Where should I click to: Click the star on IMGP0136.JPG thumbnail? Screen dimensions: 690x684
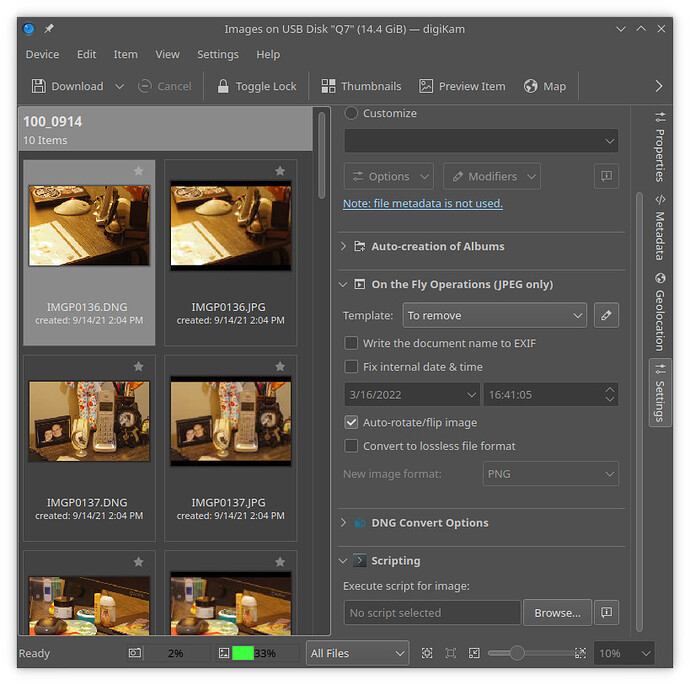tap(280, 171)
